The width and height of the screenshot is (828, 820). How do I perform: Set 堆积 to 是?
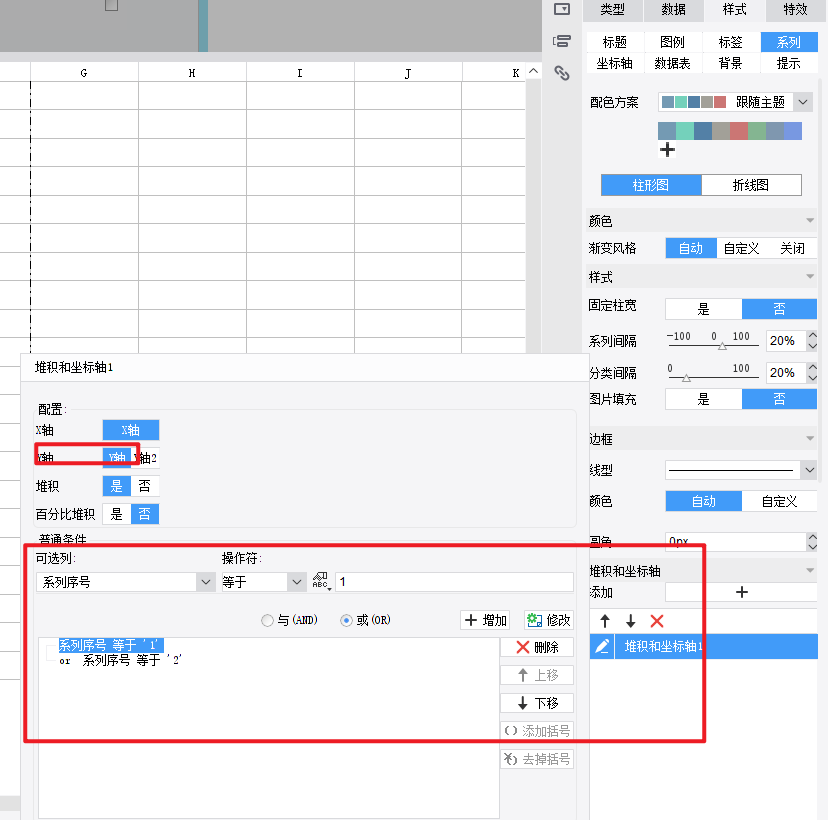pos(117,486)
